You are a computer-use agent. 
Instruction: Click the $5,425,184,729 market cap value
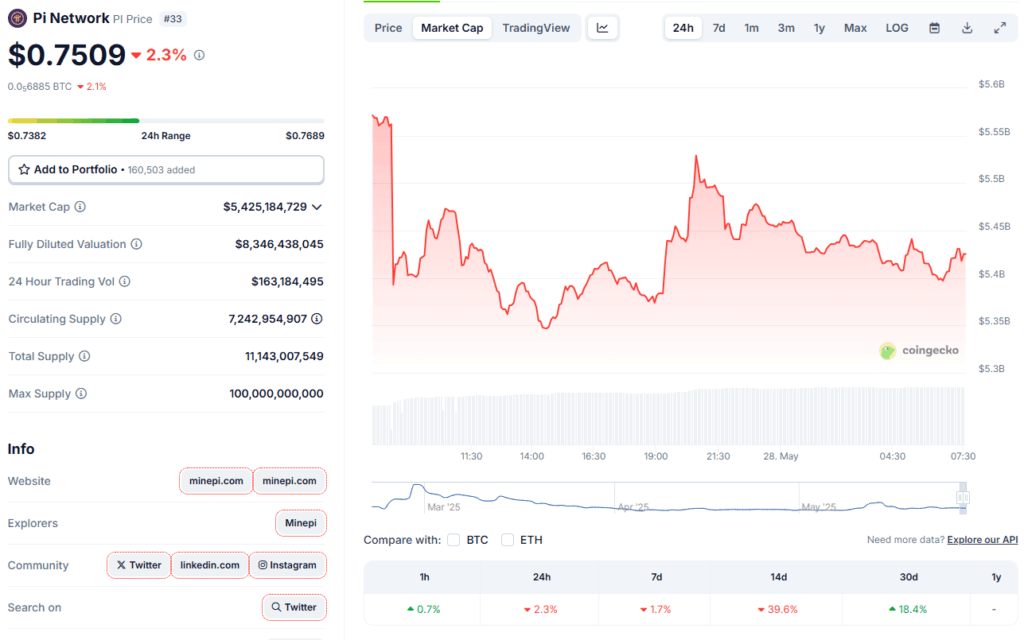click(264, 207)
